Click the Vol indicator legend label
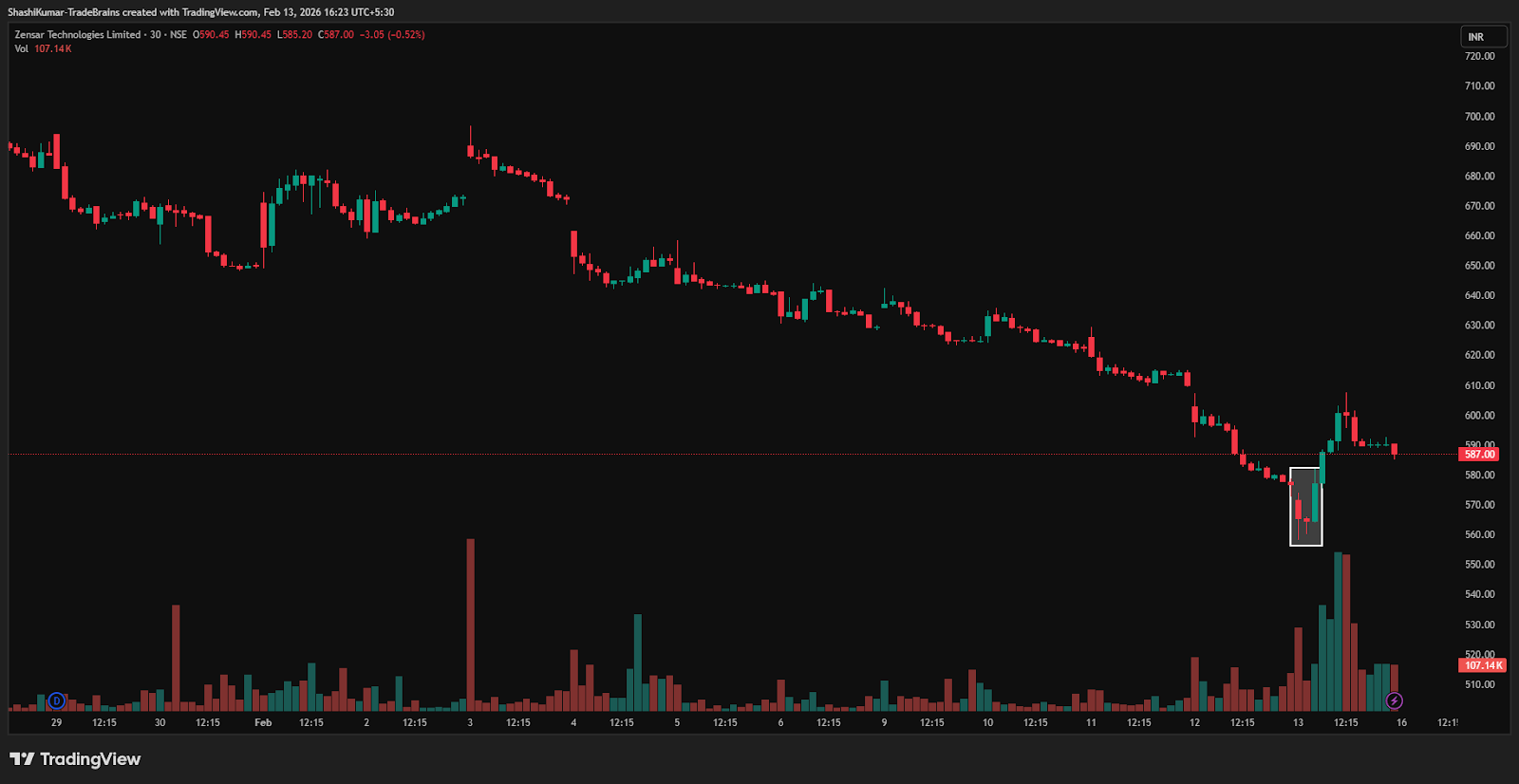Image resolution: width=1519 pixels, height=784 pixels. pos(21,48)
